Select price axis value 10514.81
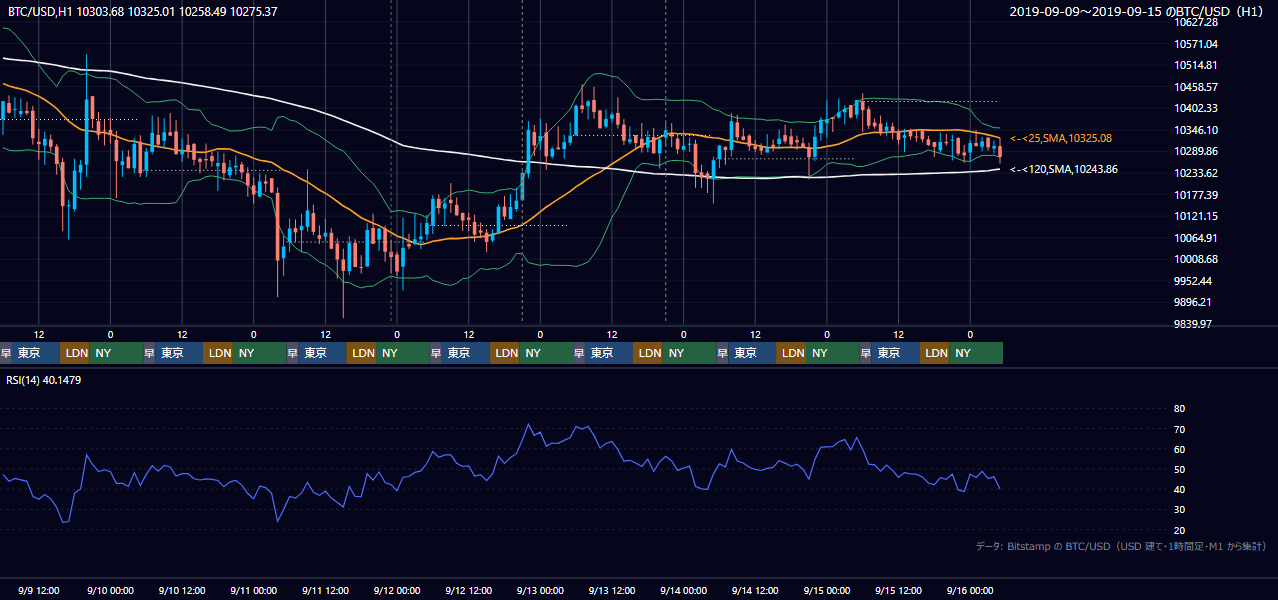The image size is (1278, 600). click(x=1196, y=65)
